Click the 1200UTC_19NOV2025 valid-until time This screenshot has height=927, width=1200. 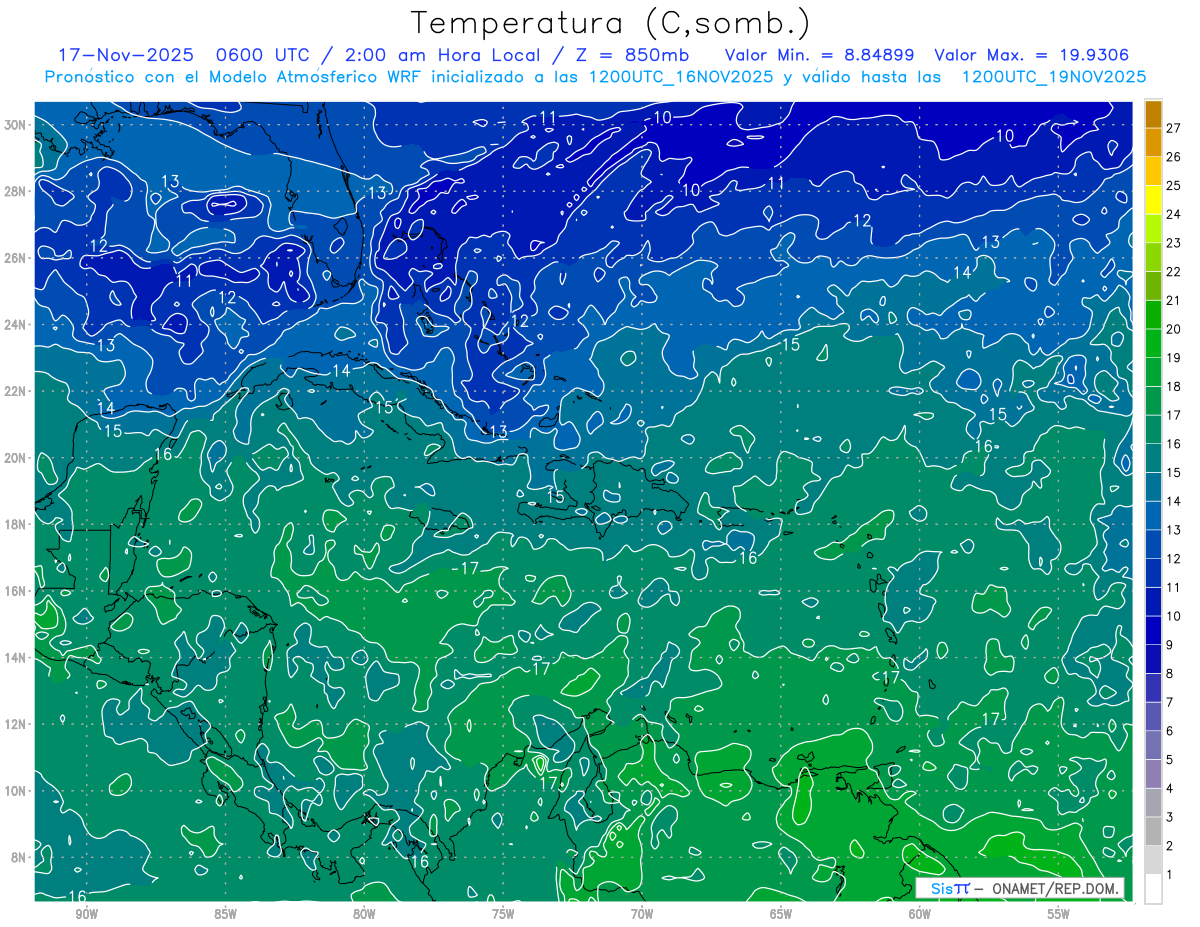pos(1054,77)
